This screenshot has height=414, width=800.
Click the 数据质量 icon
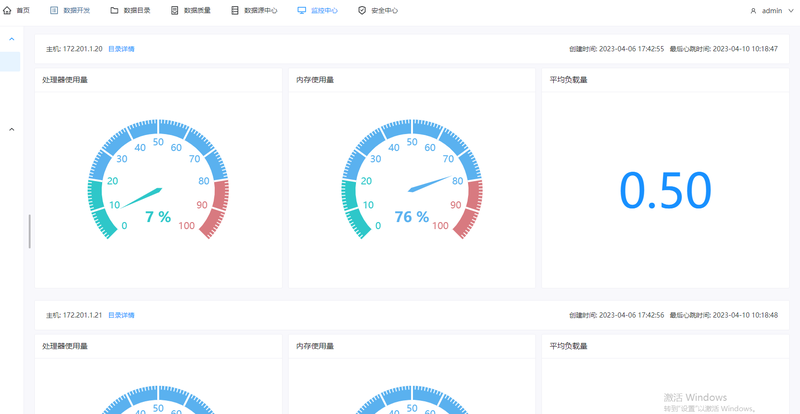[x=174, y=10]
